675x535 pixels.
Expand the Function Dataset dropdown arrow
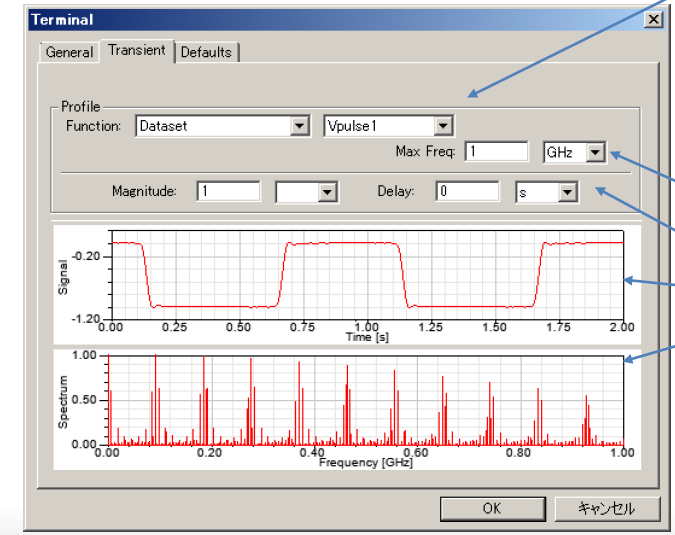coord(299,126)
